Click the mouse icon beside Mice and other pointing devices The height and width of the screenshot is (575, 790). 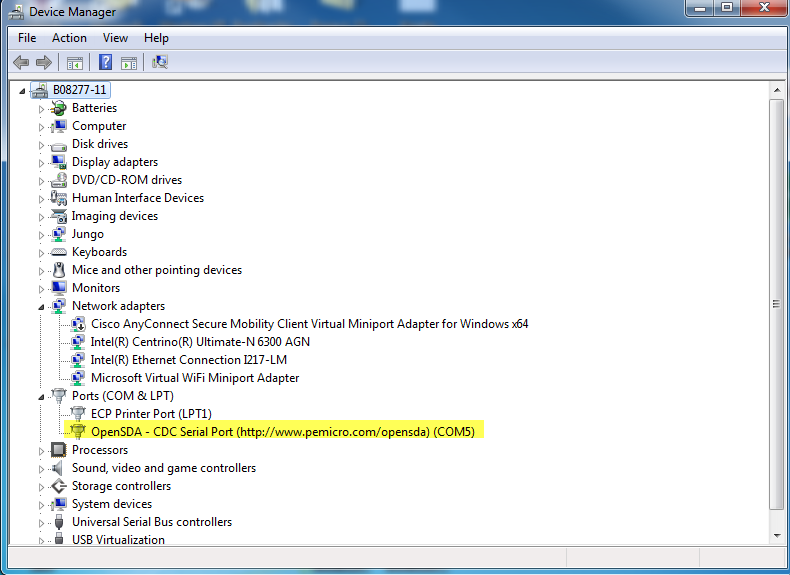tap(59, 270)
